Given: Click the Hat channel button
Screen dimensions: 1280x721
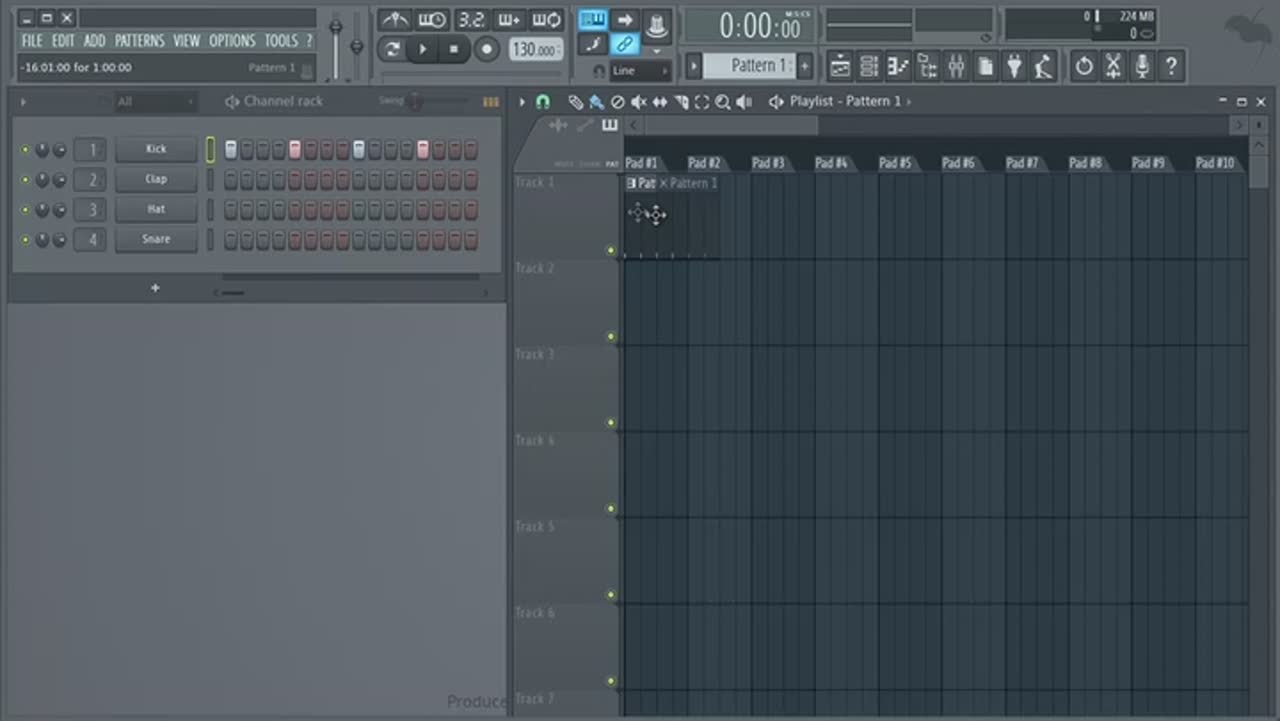Looking at the screenshot, I should coord(156,209).
